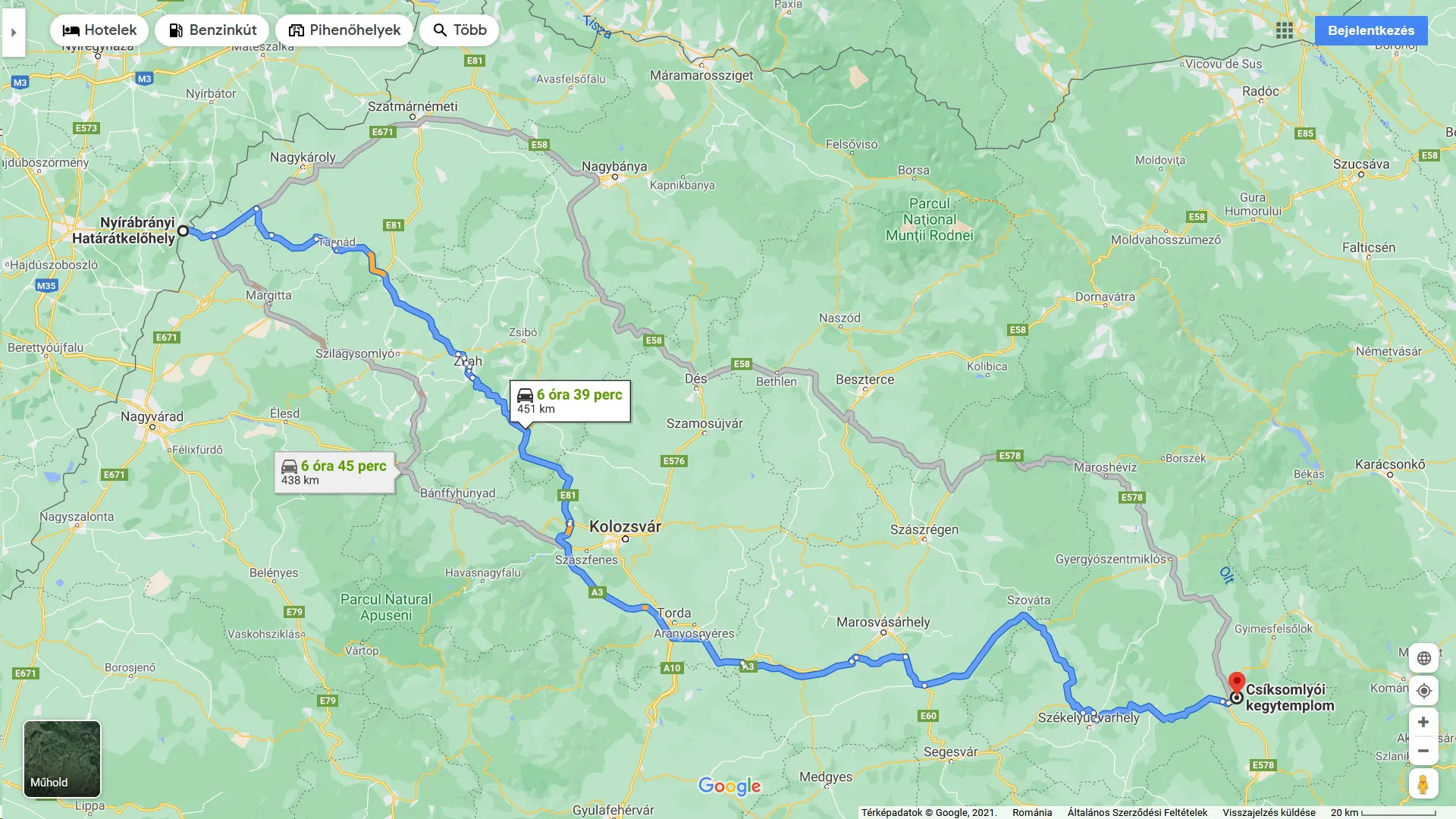Toggle the 20 km map scale

(x=1383, y=812)
